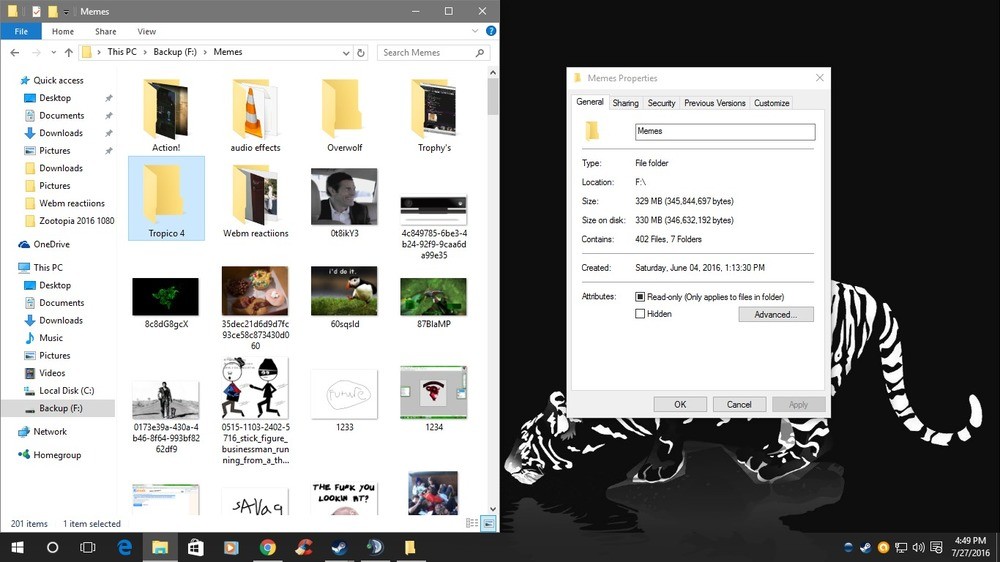Launch Microsoft Edge from the taskbar
This screenshot has width=1000, height=562.
(124, 547)
